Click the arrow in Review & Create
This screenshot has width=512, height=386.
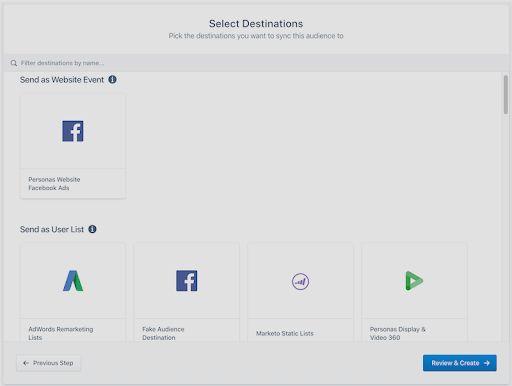(x=487, y=363)
